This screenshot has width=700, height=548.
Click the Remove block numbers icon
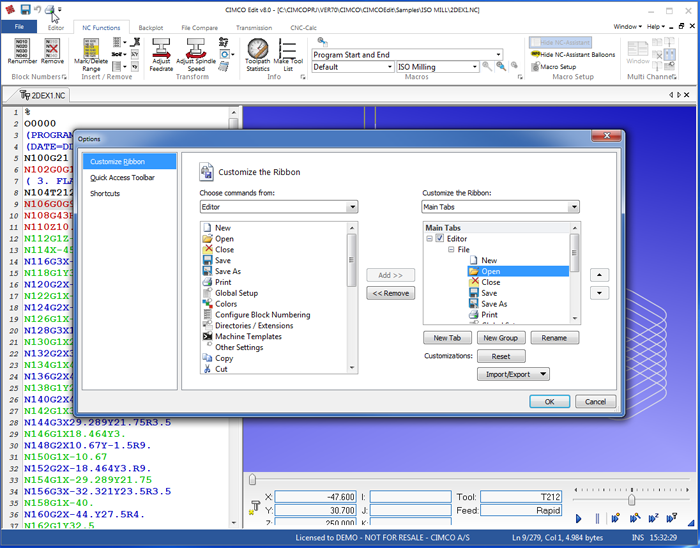click(x=52, y=48)
